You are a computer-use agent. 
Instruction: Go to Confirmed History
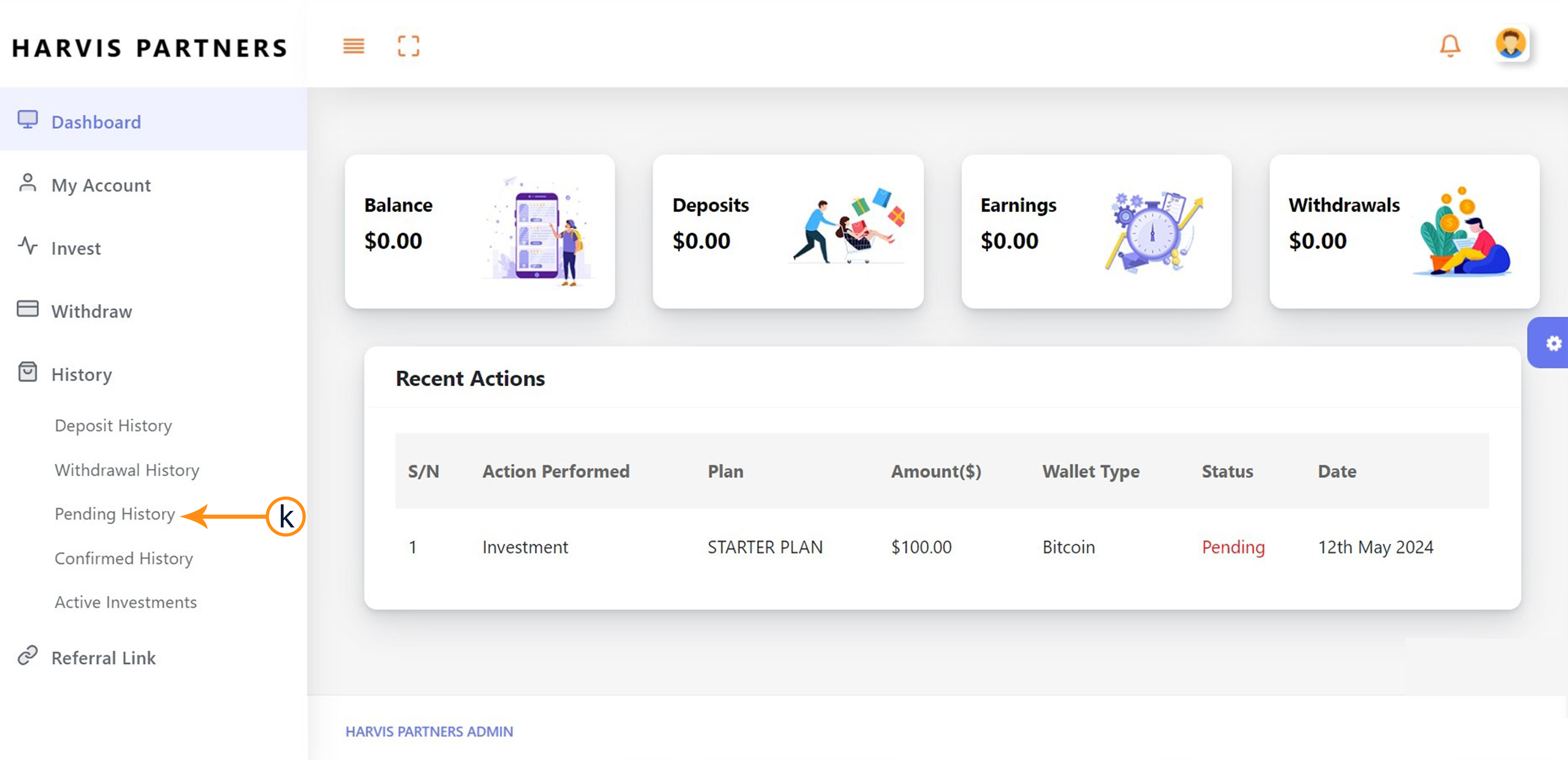point(123,558)
